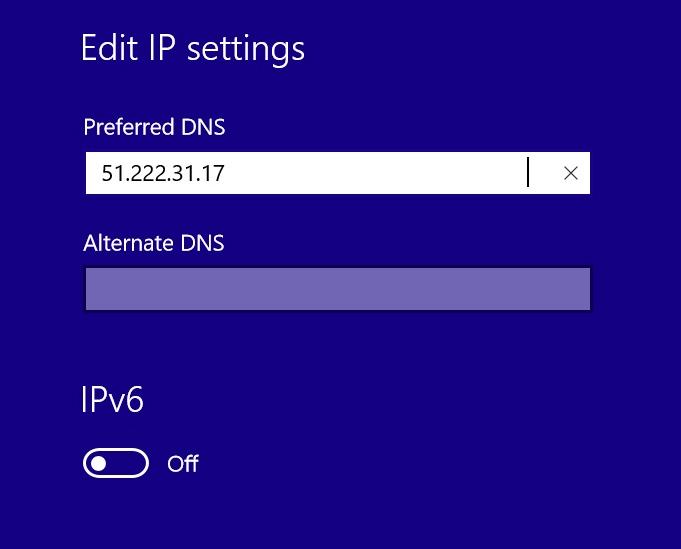Click the word DNS in the Preferred DNS label
This screenshot has width=681, height=549.
203,127
